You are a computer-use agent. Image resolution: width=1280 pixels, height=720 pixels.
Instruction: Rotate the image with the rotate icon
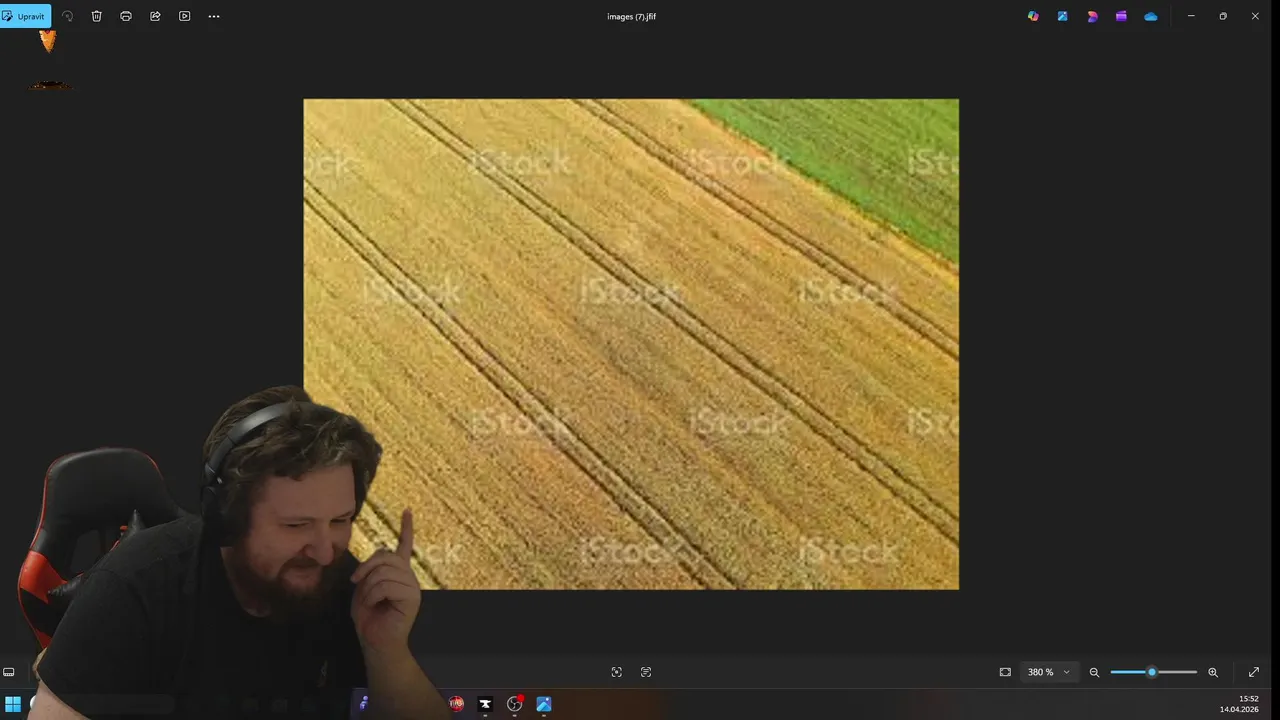point(68,16)
